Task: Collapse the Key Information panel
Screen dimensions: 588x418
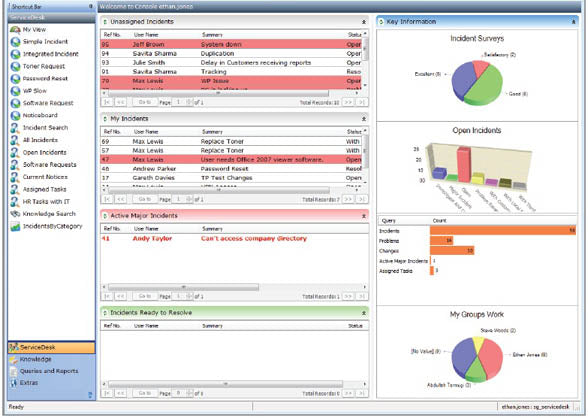Action: coord(573,22)
